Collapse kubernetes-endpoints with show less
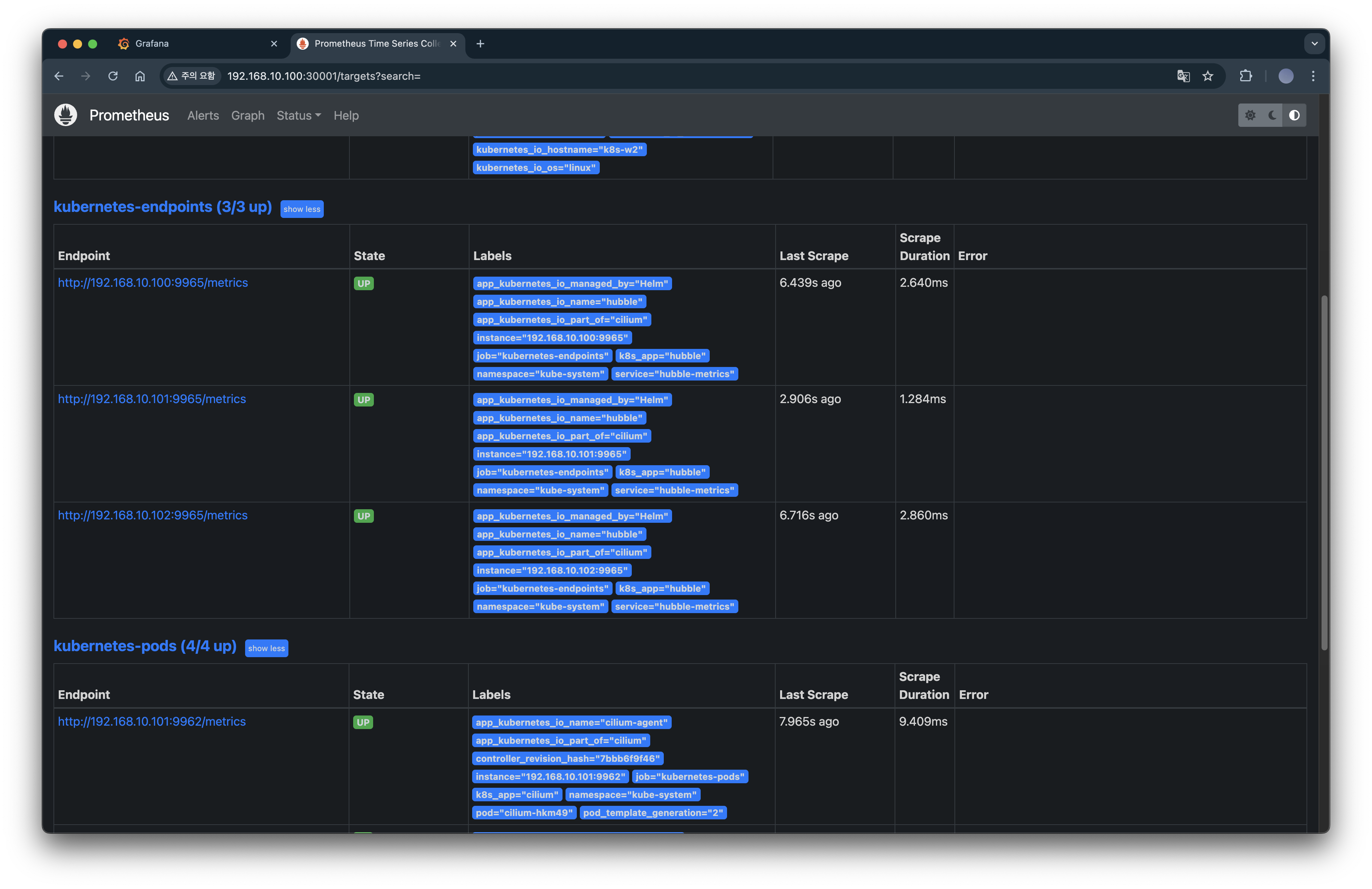Screen dimensions: 1372x889 (x=302, y=209)
